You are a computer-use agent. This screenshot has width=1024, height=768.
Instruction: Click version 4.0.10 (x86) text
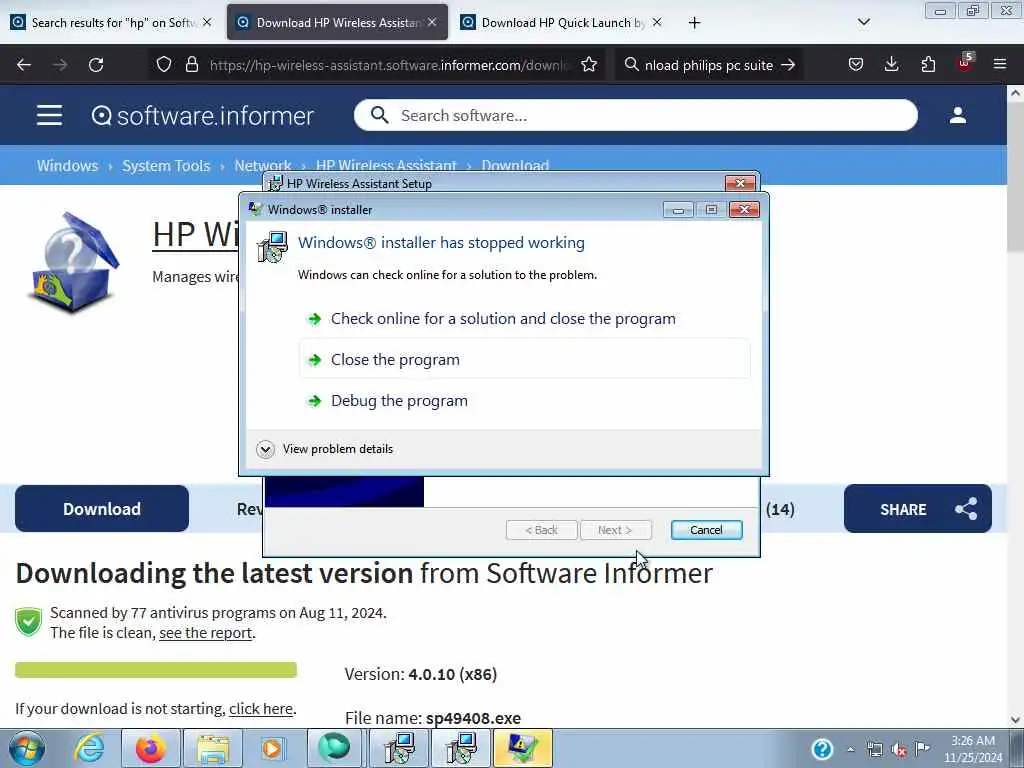coord(453,674)
